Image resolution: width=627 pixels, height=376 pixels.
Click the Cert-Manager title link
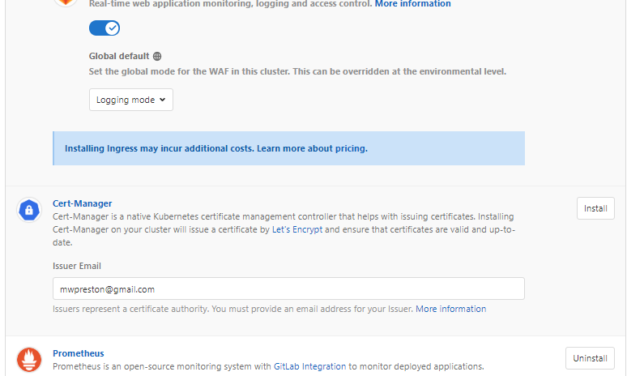pyautogui.click(x=82, y=204)
